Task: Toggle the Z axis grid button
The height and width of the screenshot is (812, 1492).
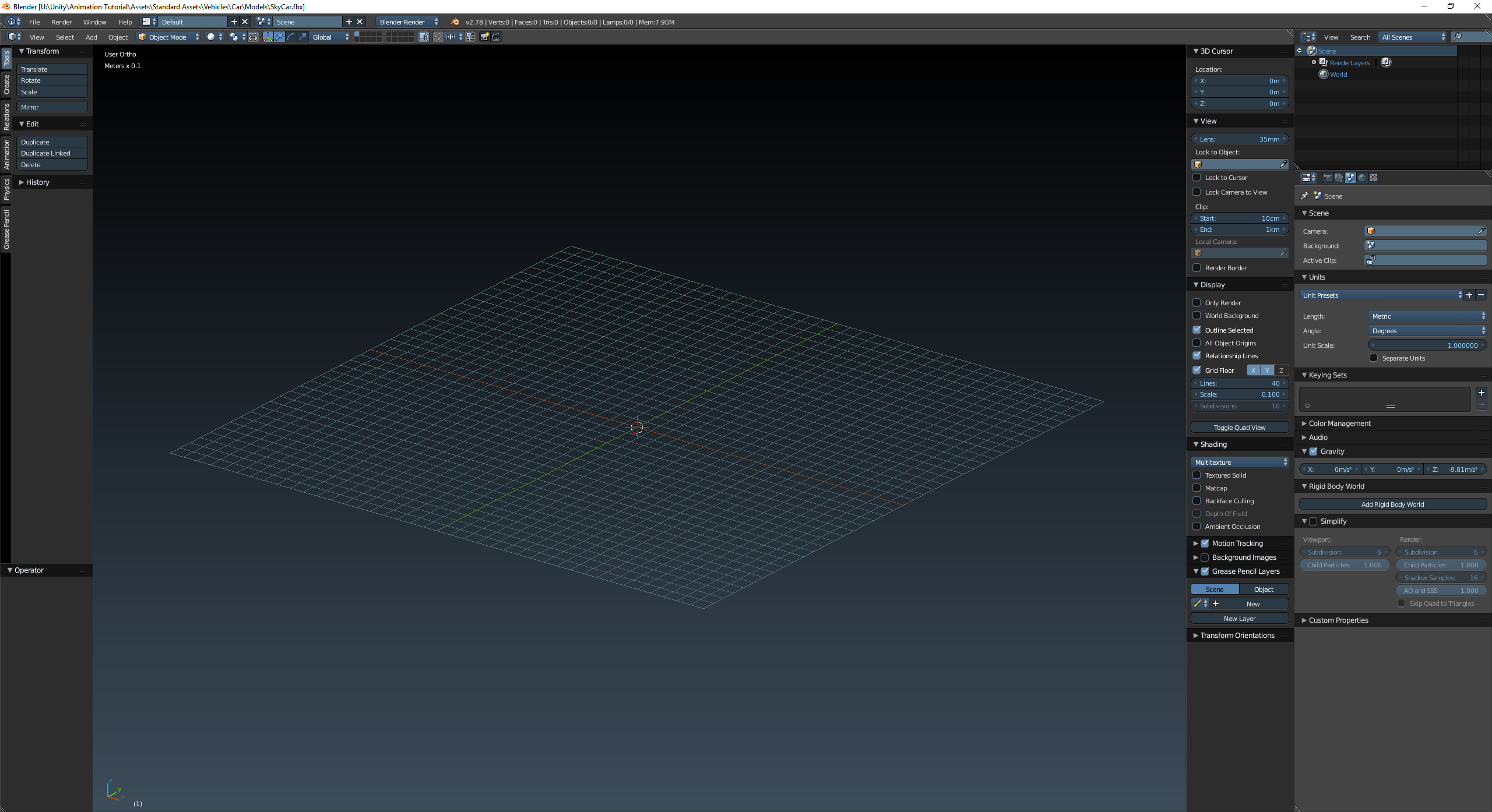Action: (1281, 370)
